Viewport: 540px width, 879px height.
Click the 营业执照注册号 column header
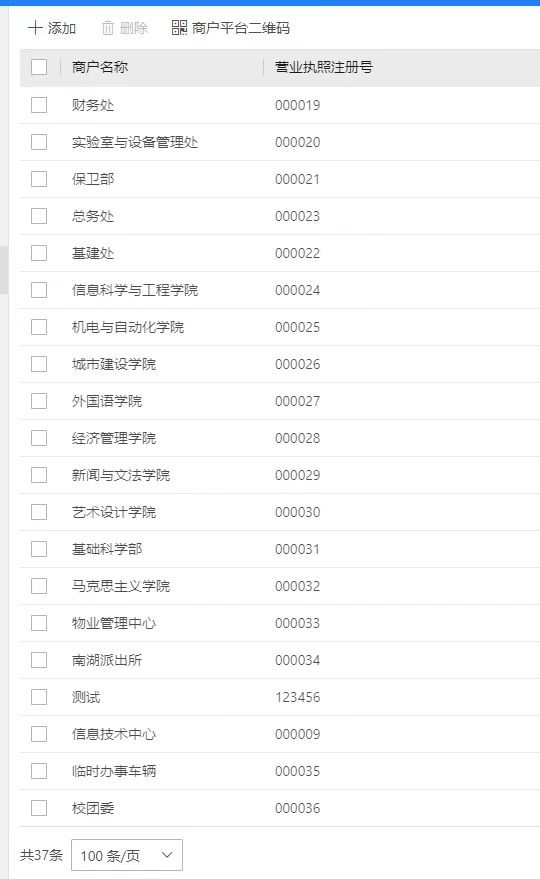[x=324, y=67]
